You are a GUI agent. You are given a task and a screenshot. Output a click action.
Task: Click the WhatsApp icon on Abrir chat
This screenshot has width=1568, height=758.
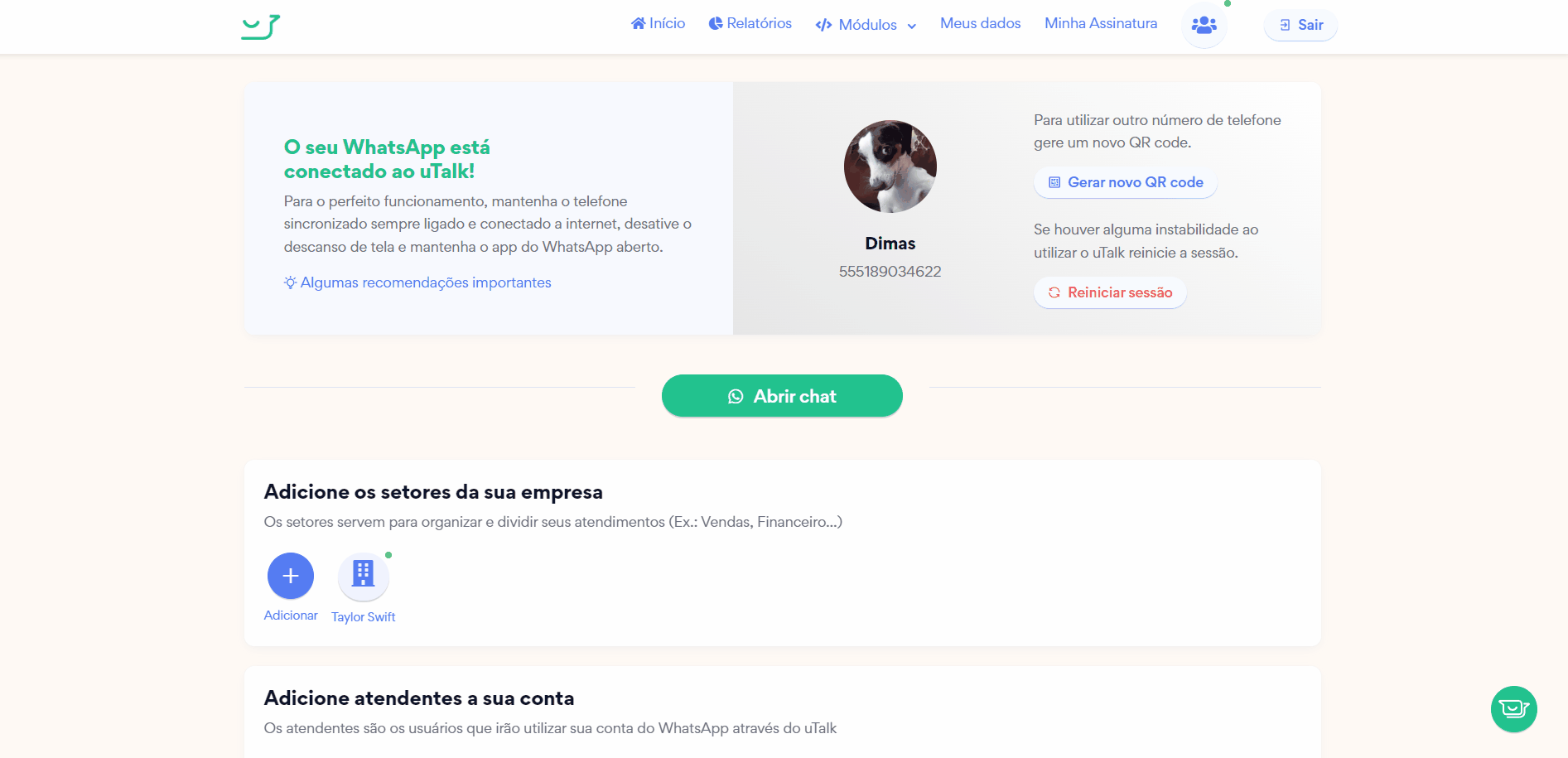coord(736,397)
